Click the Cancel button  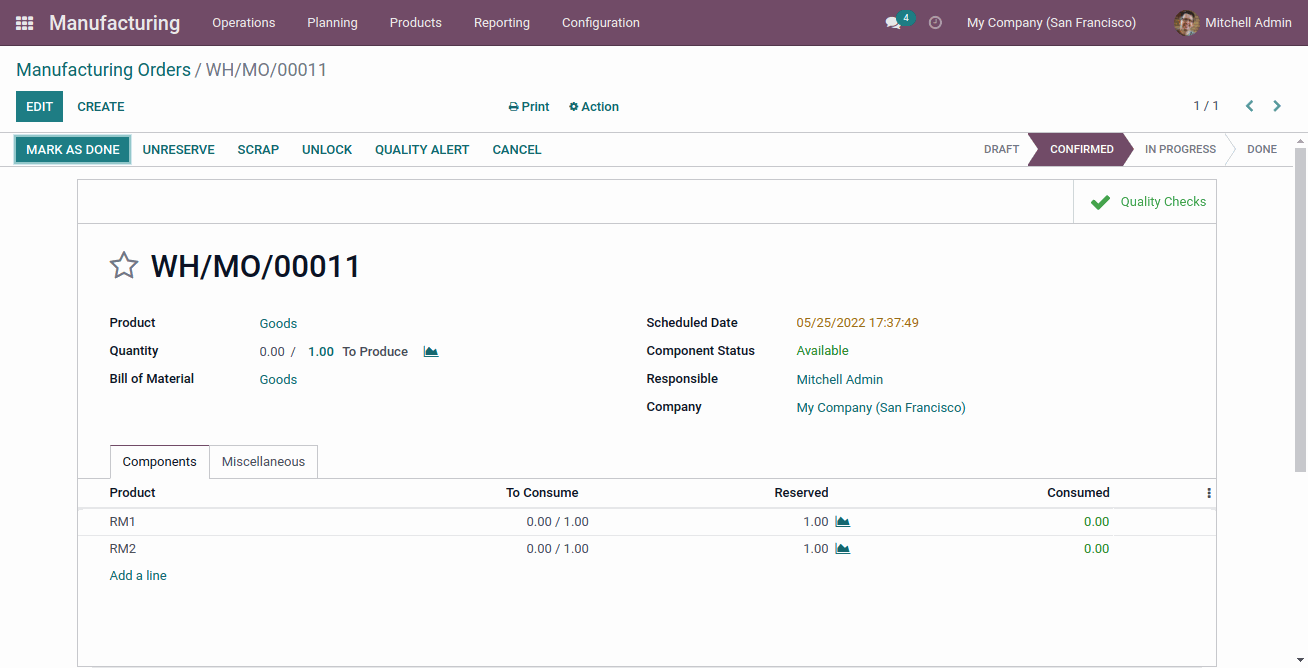pyautogui.click(x=517, y=150)
